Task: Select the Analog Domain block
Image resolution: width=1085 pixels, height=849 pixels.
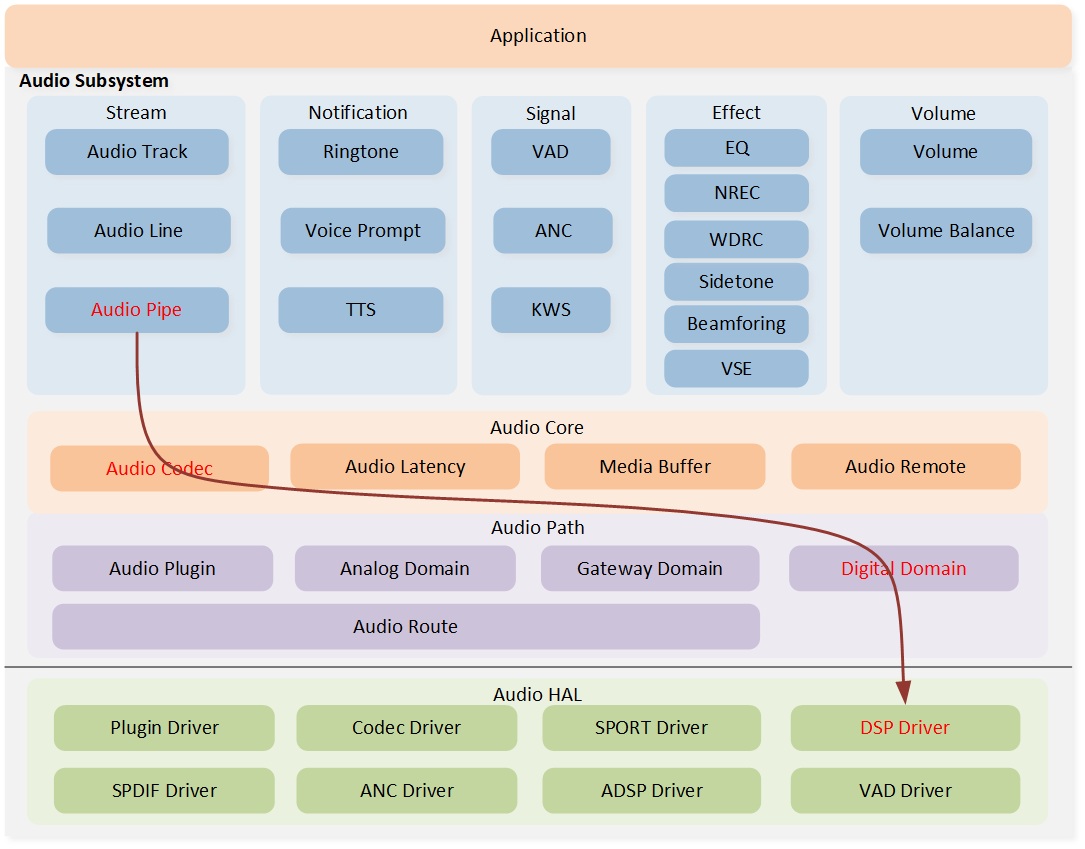Action: point(405,569)
